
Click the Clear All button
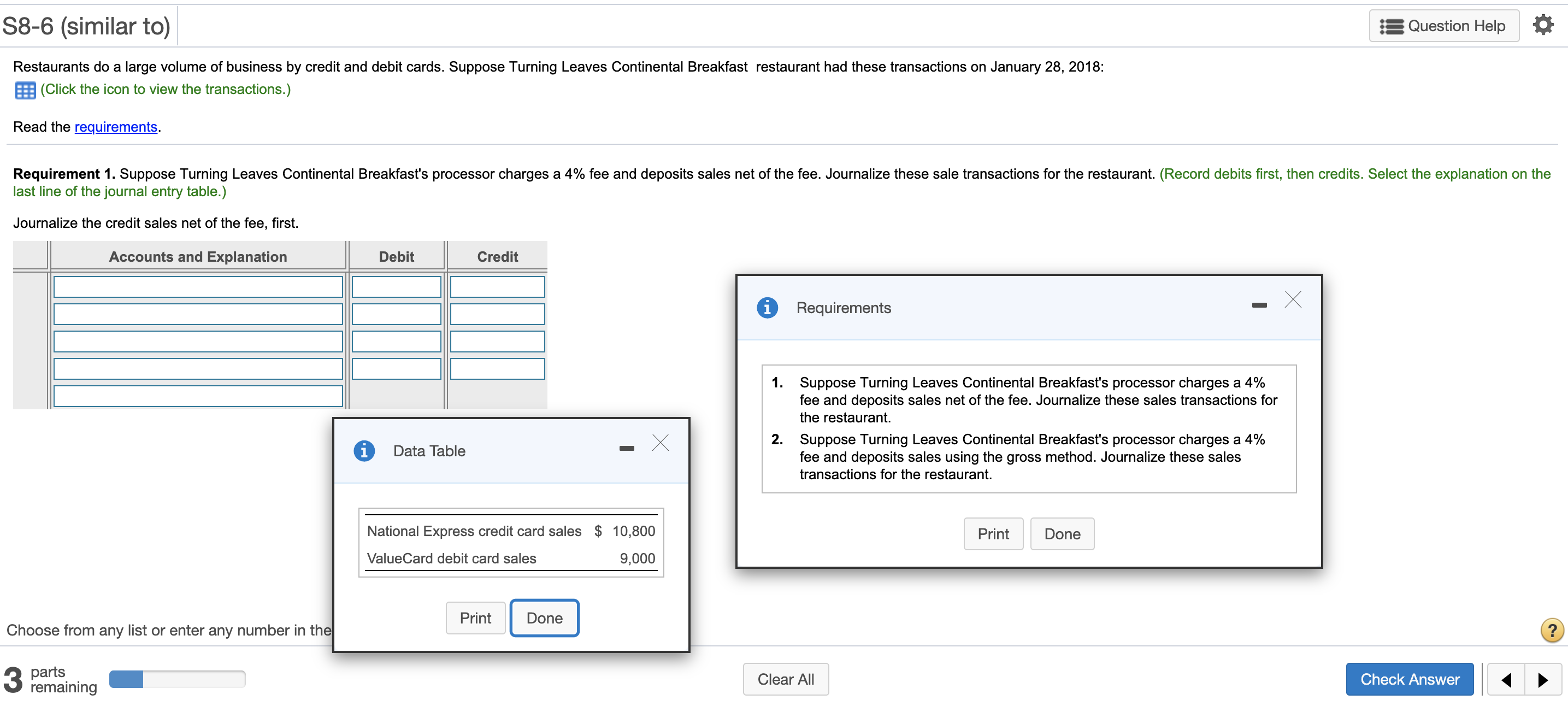786,679
